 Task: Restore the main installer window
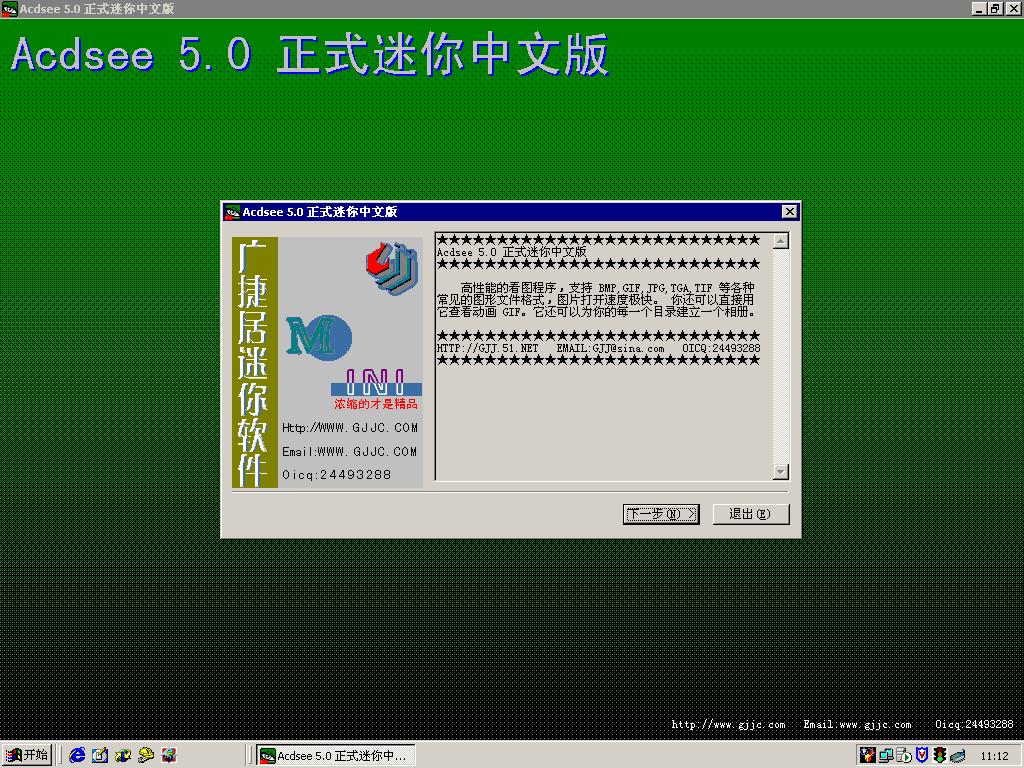click(x=995, y=9)
